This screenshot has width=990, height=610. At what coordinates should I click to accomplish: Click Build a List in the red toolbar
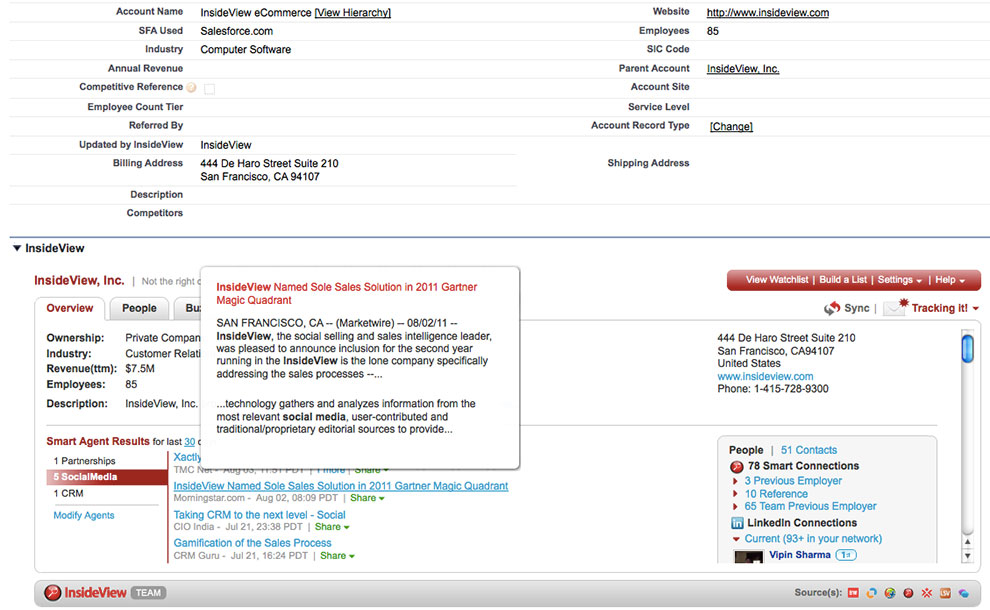pos(843,280)
